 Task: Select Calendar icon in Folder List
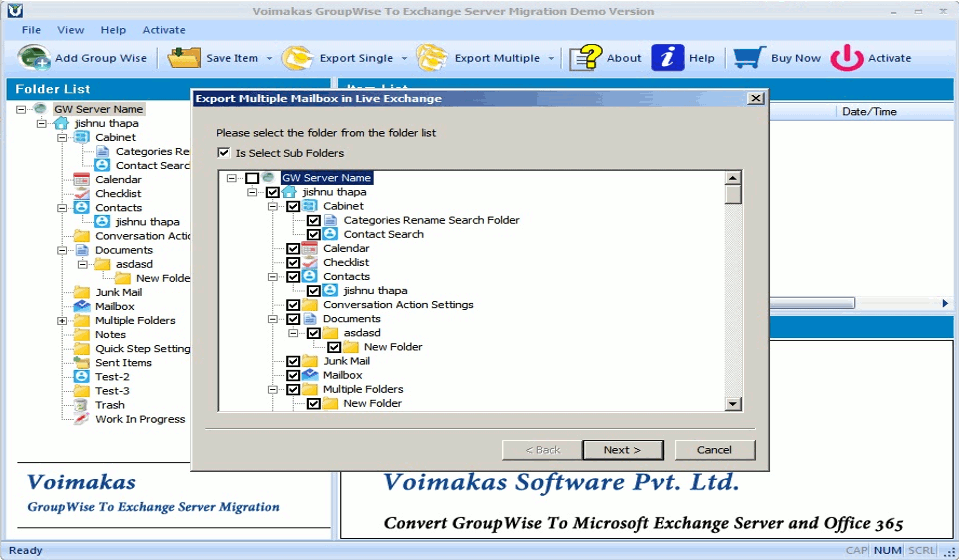(81, 179)
